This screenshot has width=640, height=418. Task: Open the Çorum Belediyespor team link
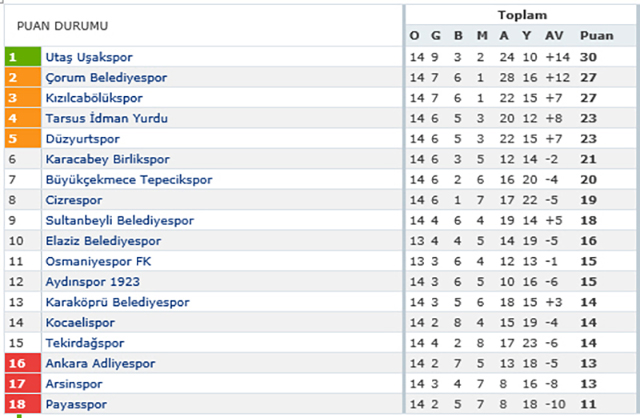click(106, 78)
